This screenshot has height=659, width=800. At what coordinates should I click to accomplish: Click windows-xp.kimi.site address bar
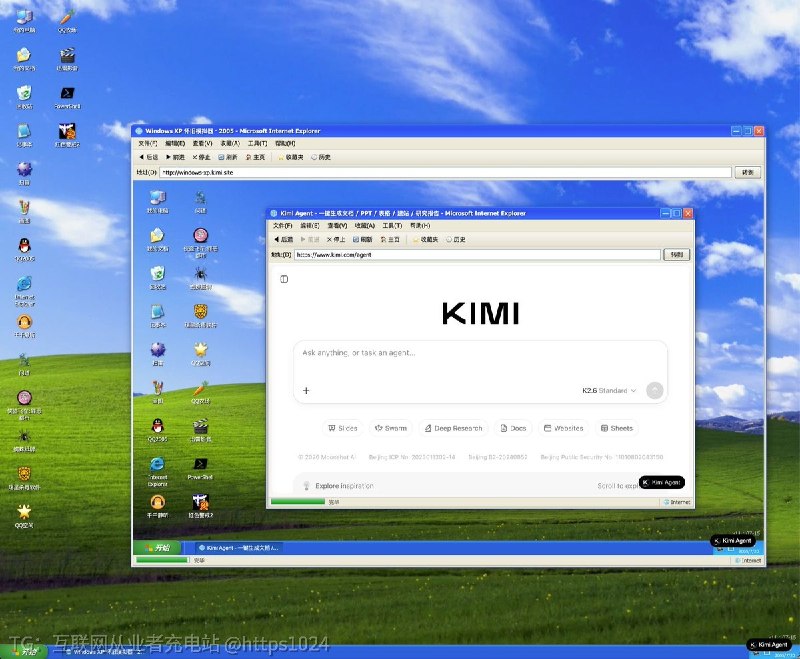point(445,172)
